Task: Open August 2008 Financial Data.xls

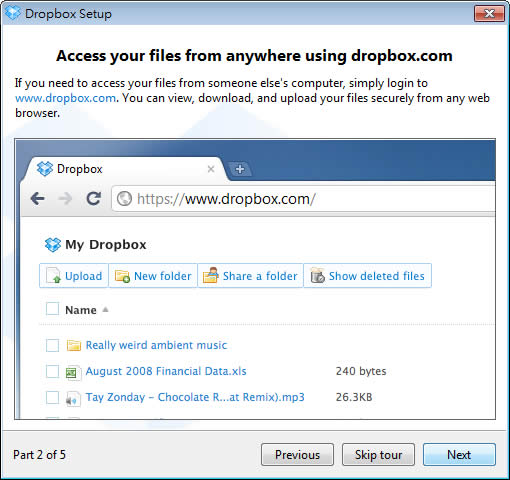Action: [x=166, y=371]
